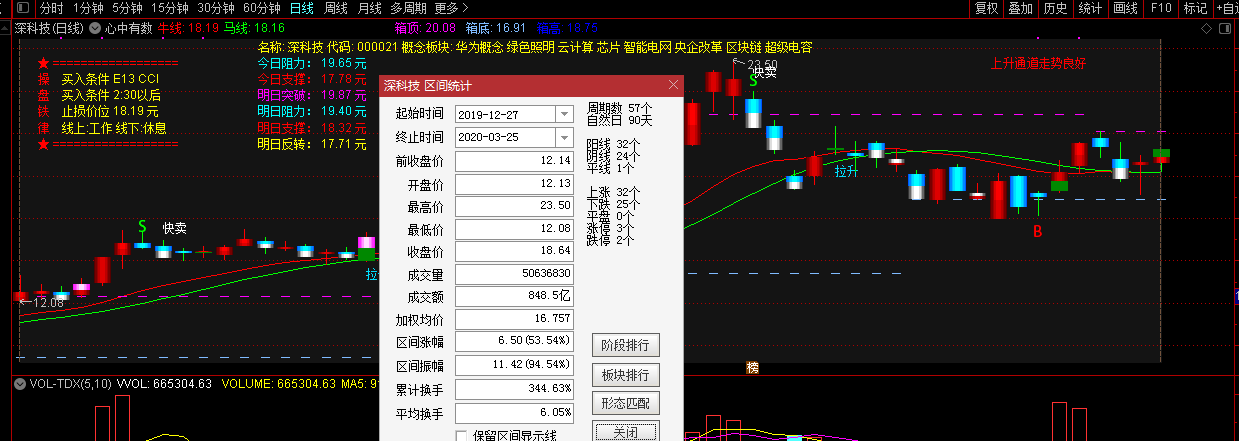Image resolution: width=1239 pixels, height=441 pixels.
Task: Switch to 分时 intraday view
Action: [x=51, y=8]
